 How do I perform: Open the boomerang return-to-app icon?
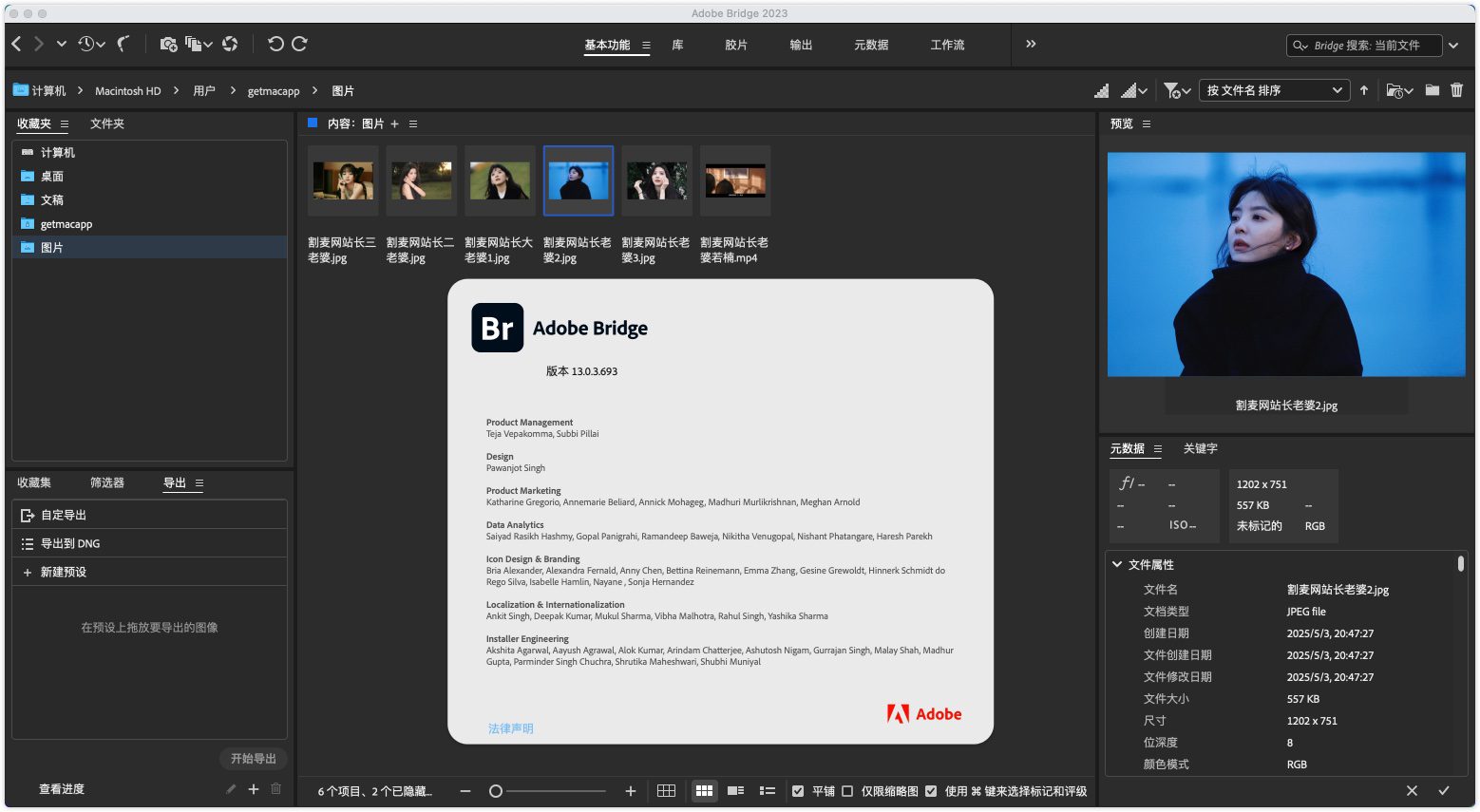point(123,44)
